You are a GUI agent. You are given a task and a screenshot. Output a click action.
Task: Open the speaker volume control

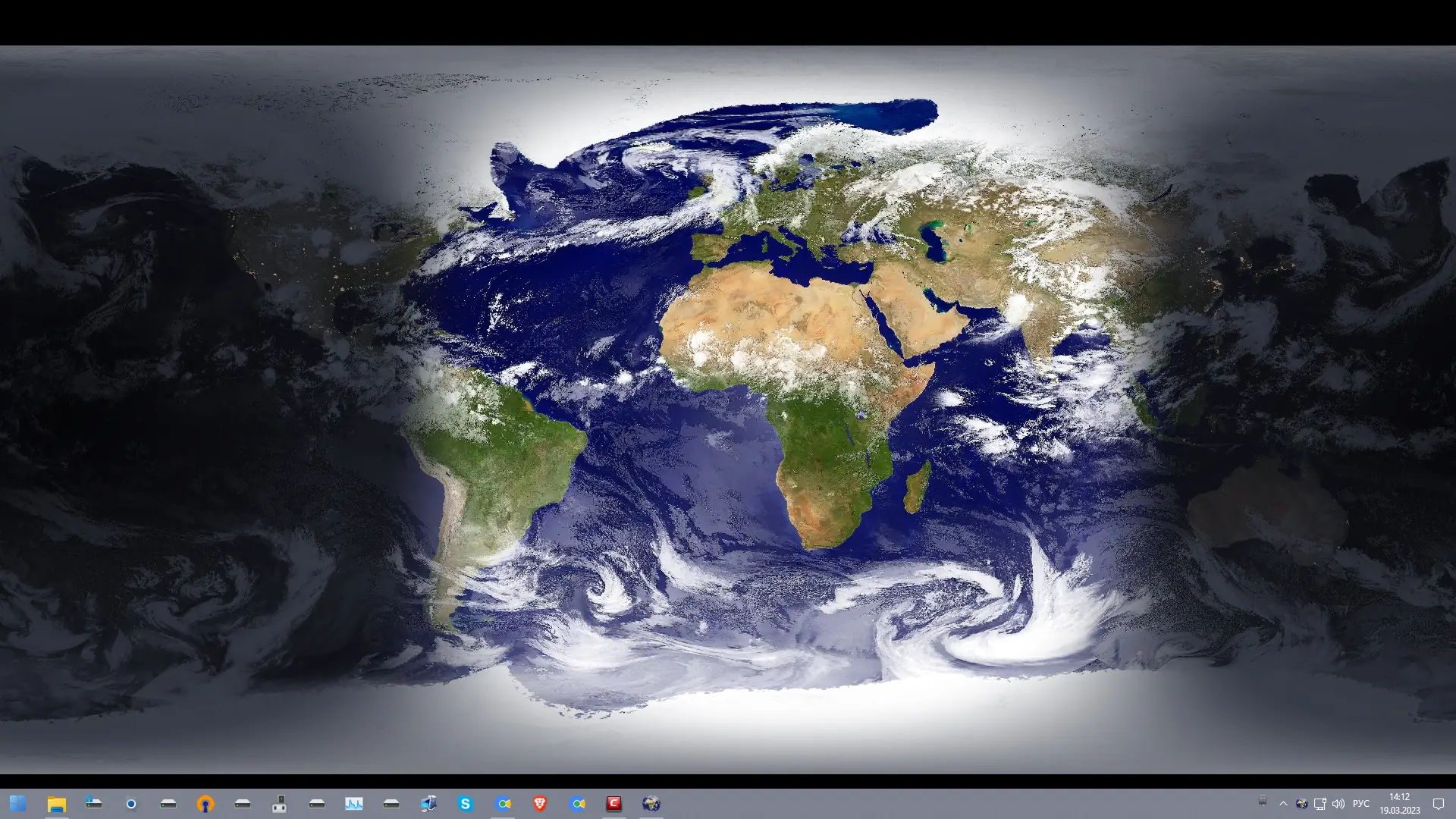(1338, 804)
